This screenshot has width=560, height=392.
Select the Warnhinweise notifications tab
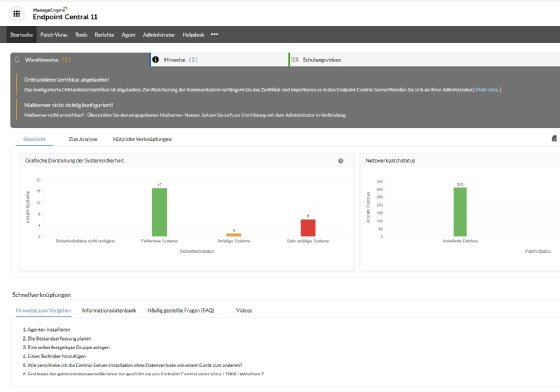[80, 60]
